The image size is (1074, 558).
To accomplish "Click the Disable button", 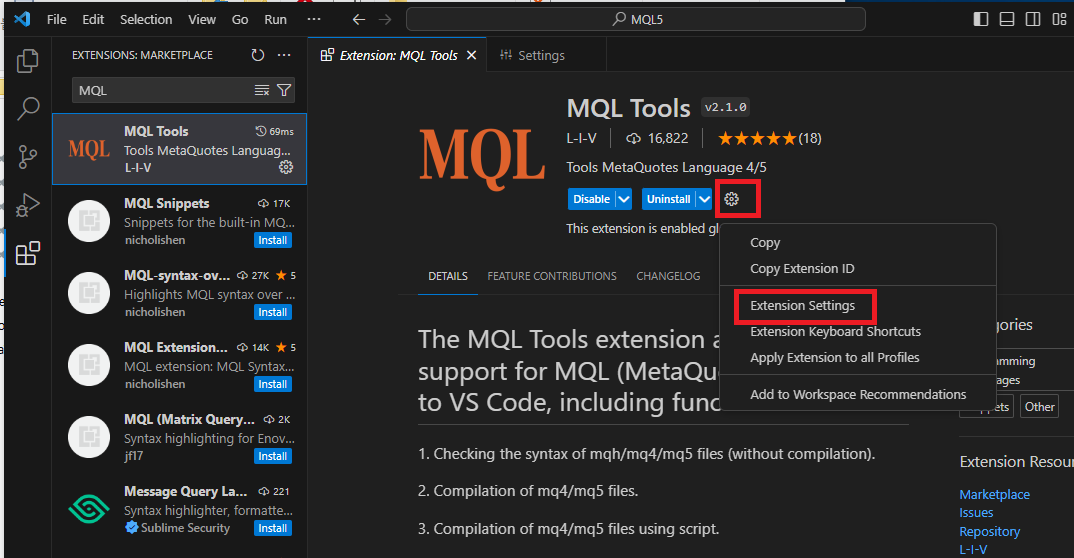I will point(591,199).
